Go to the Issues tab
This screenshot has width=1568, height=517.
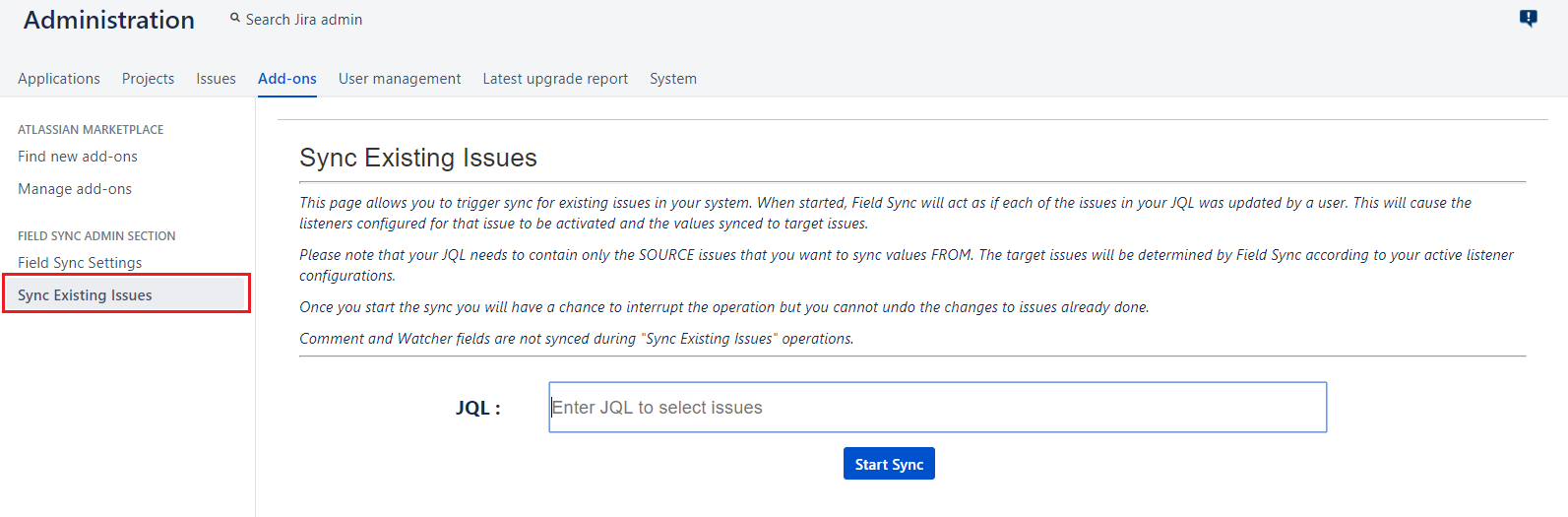[x=216, y=79]
